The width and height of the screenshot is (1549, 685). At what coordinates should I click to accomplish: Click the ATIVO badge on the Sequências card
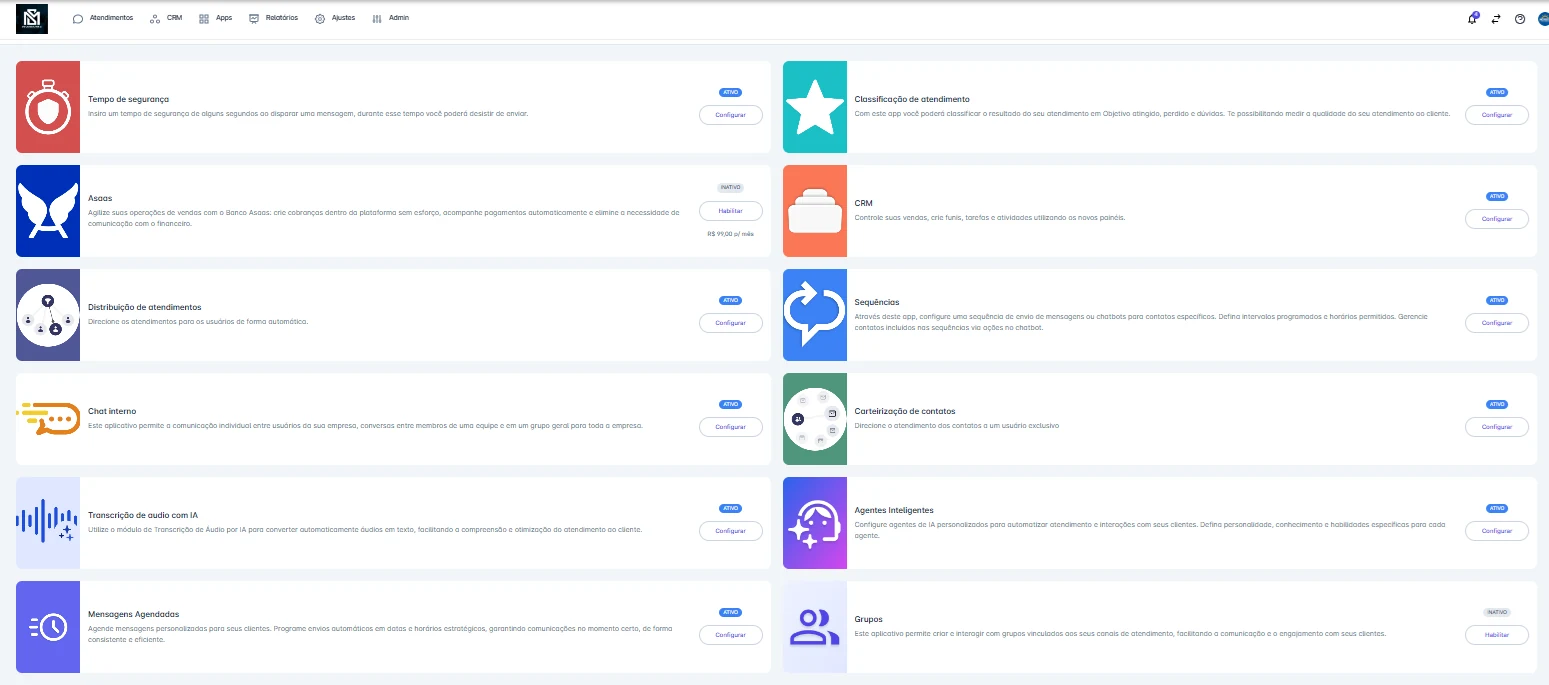[x=1497, y=300]
